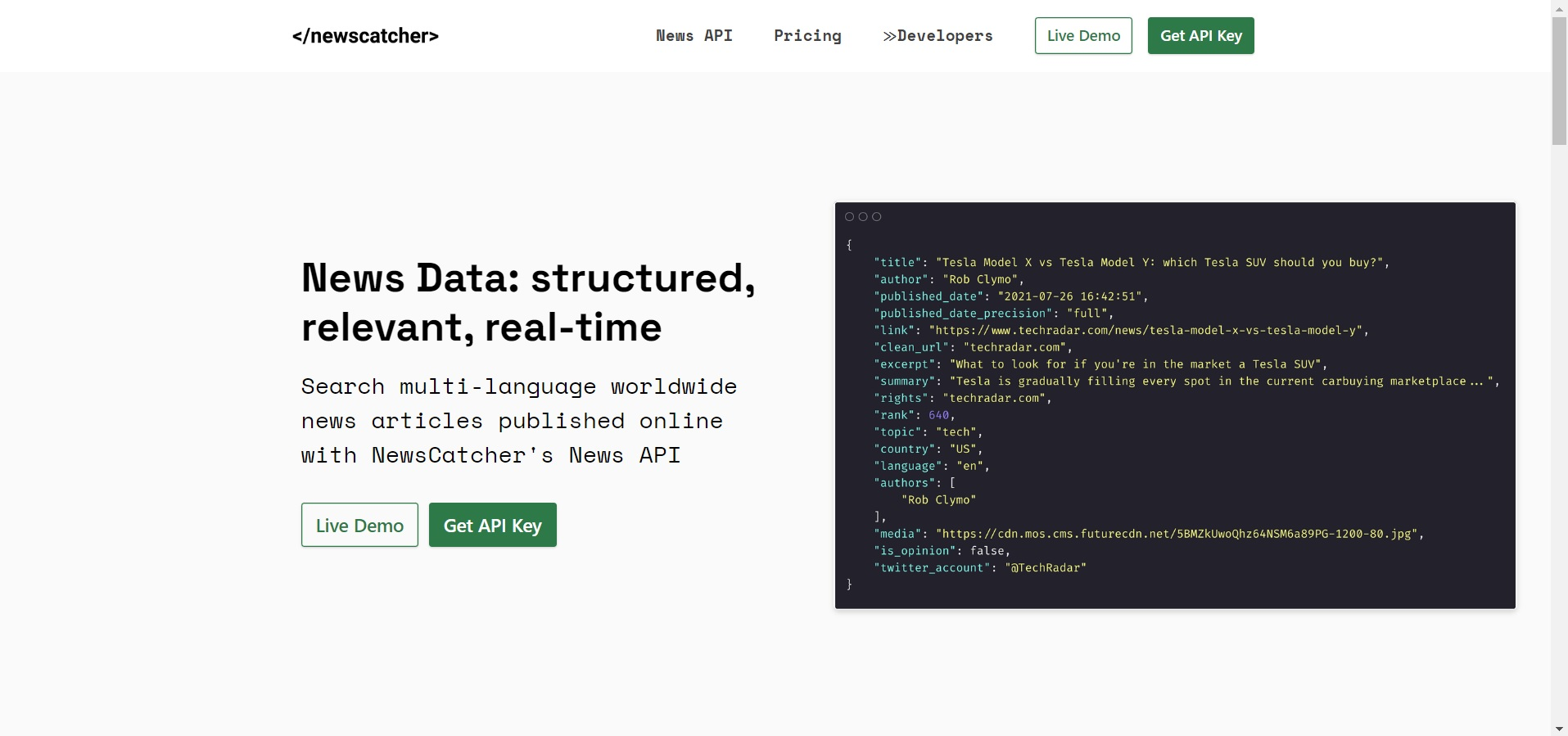
Task: Click the hero Live Demo button
Action: [359, 525]
